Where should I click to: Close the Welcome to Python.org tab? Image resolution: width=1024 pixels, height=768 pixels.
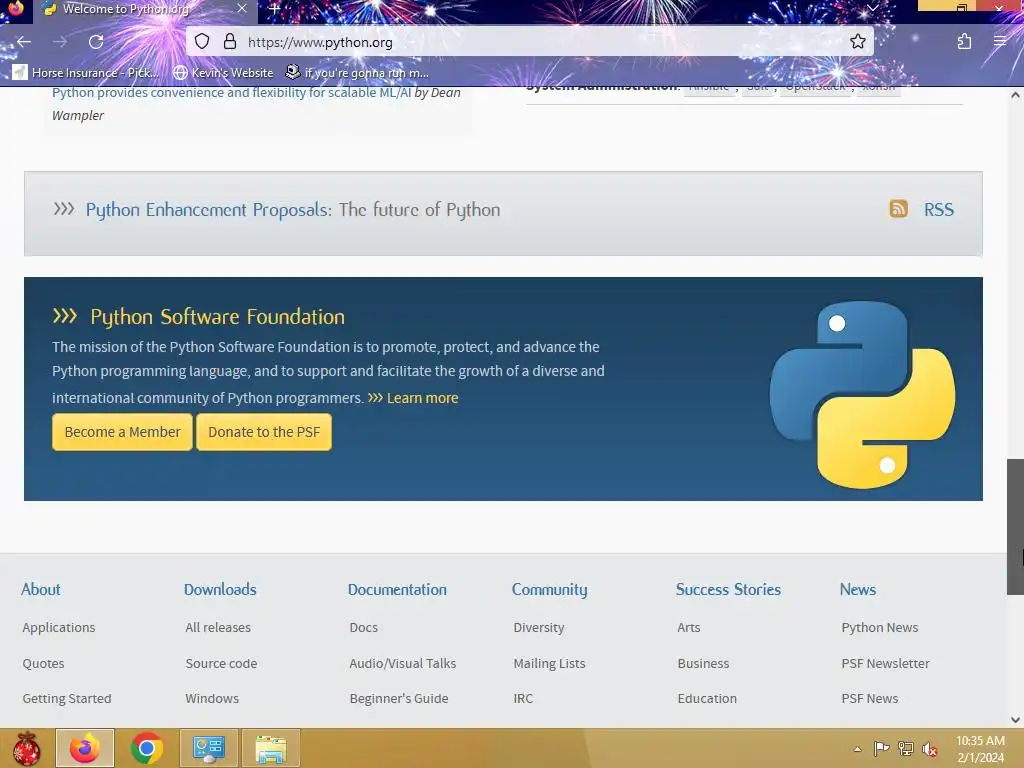pos(242,8)
